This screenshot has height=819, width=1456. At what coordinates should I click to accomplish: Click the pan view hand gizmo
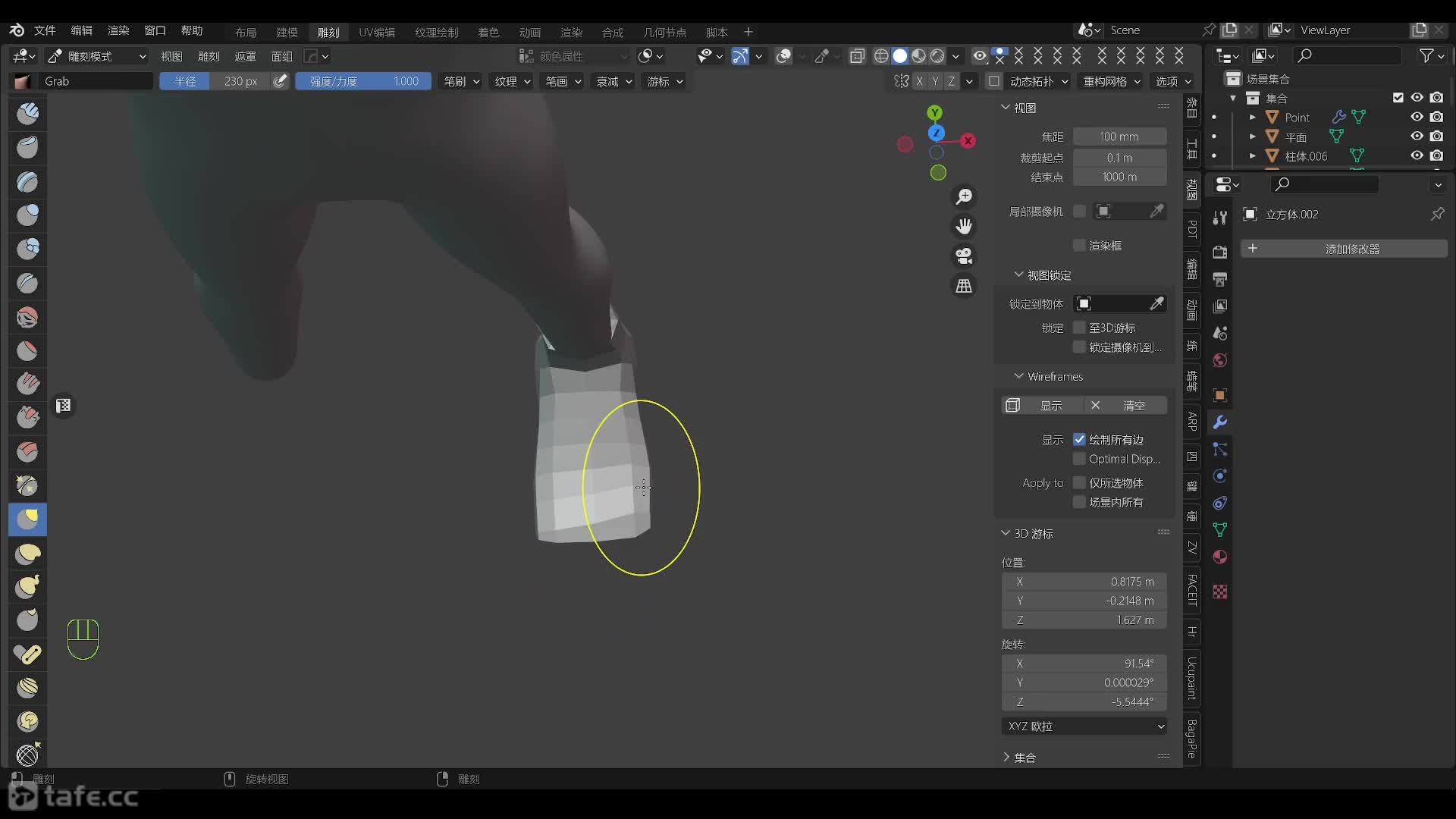click(964, 227)
